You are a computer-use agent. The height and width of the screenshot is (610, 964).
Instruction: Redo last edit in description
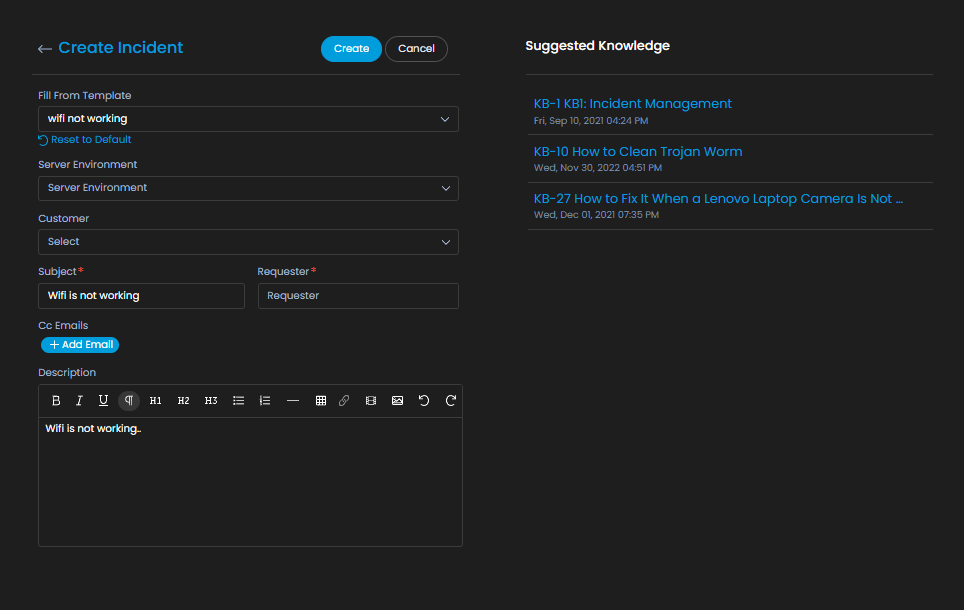pyautogui.click(x=451, y=400)
